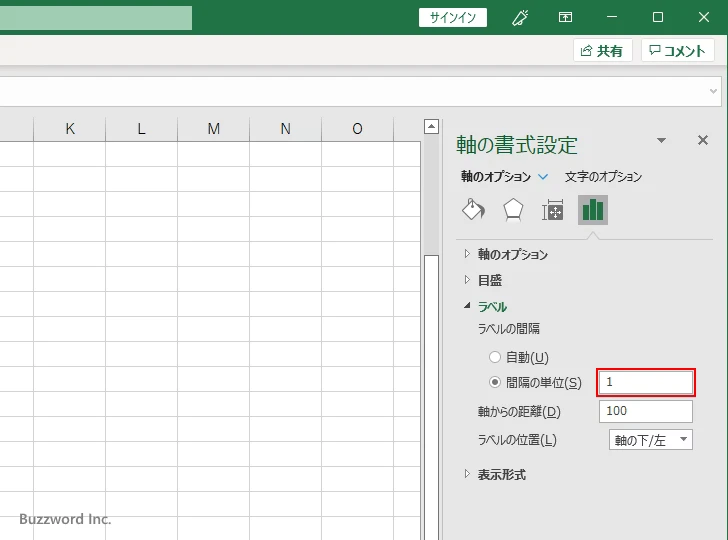Switch to 軸のオプション tab label

(495, 176)
